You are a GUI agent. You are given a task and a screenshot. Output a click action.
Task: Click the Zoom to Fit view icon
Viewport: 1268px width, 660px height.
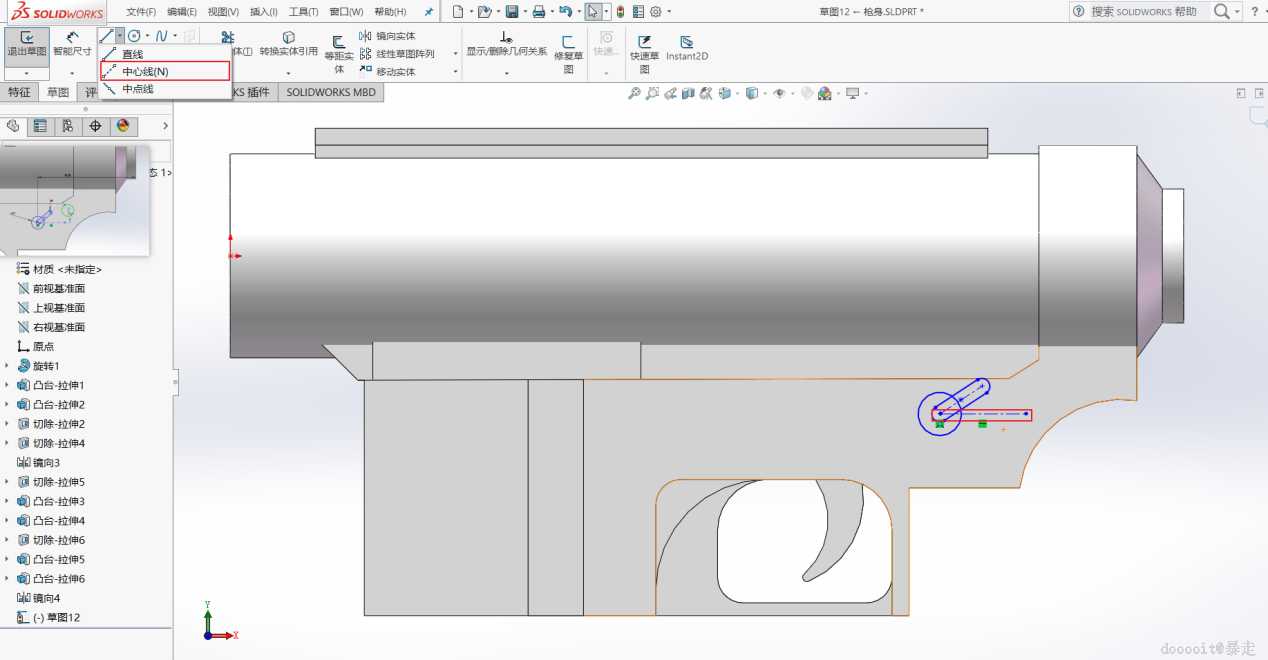coord(633,94)
